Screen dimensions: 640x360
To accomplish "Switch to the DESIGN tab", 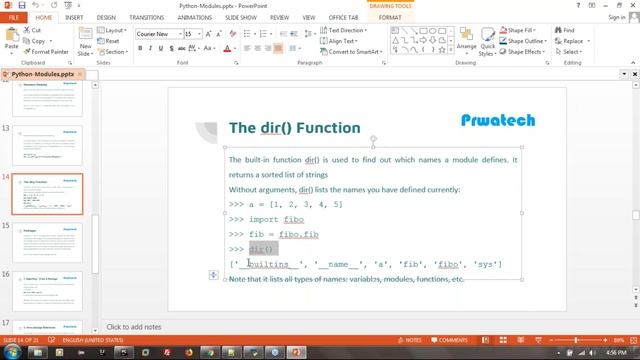I will pos(106,18).
